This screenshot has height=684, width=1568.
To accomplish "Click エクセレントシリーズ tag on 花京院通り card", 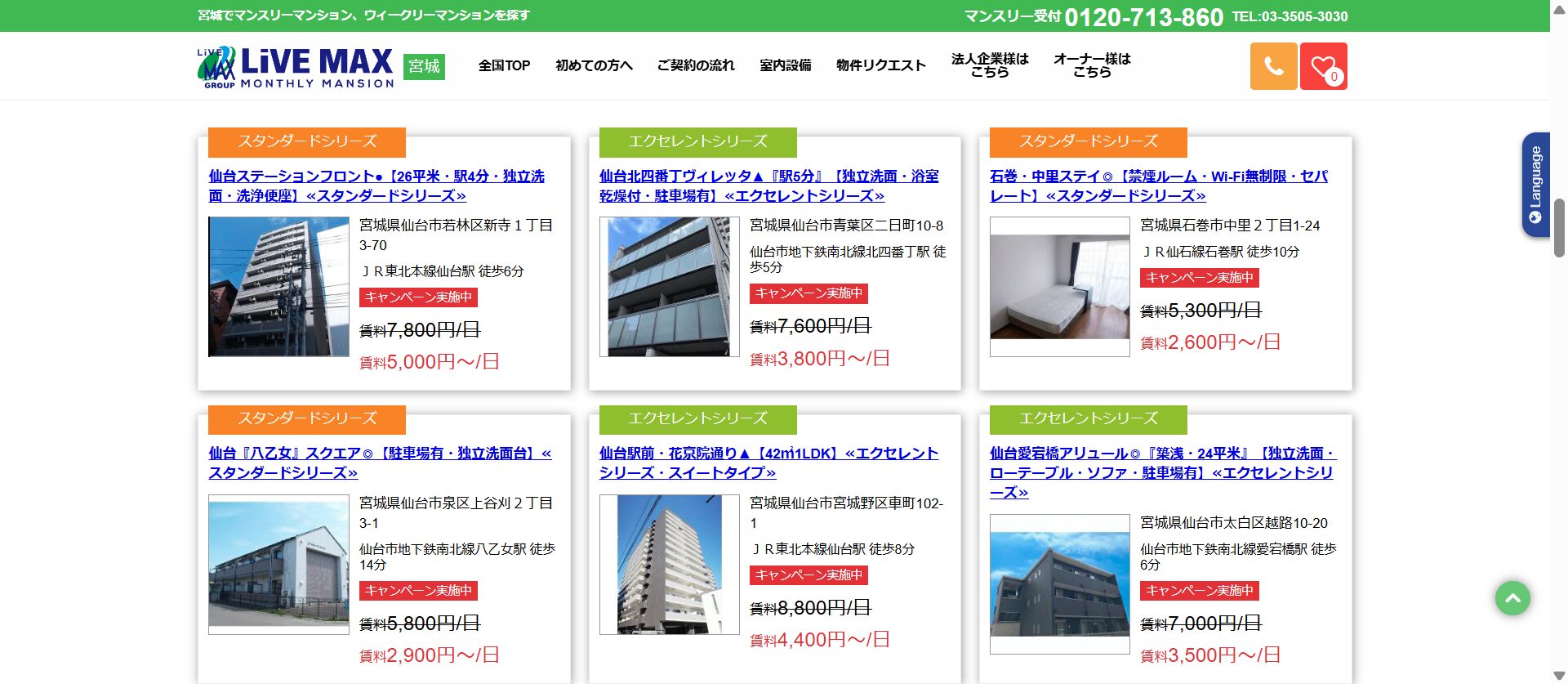I will coord(698,419).
